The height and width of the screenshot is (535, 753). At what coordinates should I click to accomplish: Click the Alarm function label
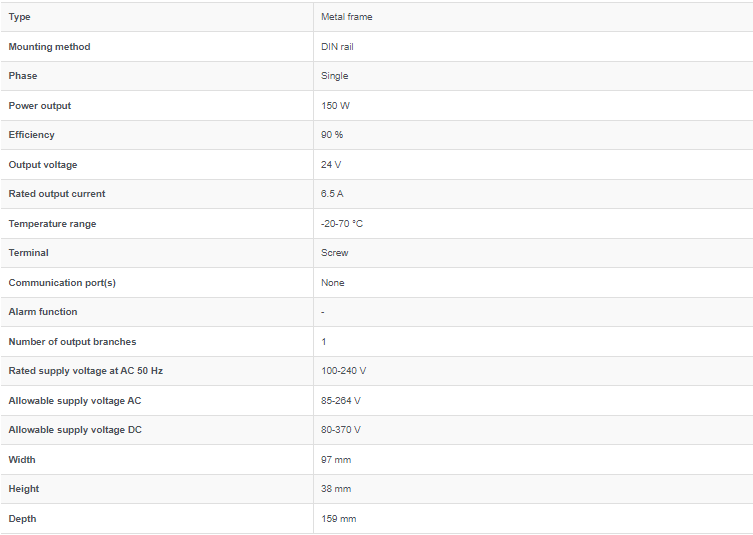tap(43, 312)
